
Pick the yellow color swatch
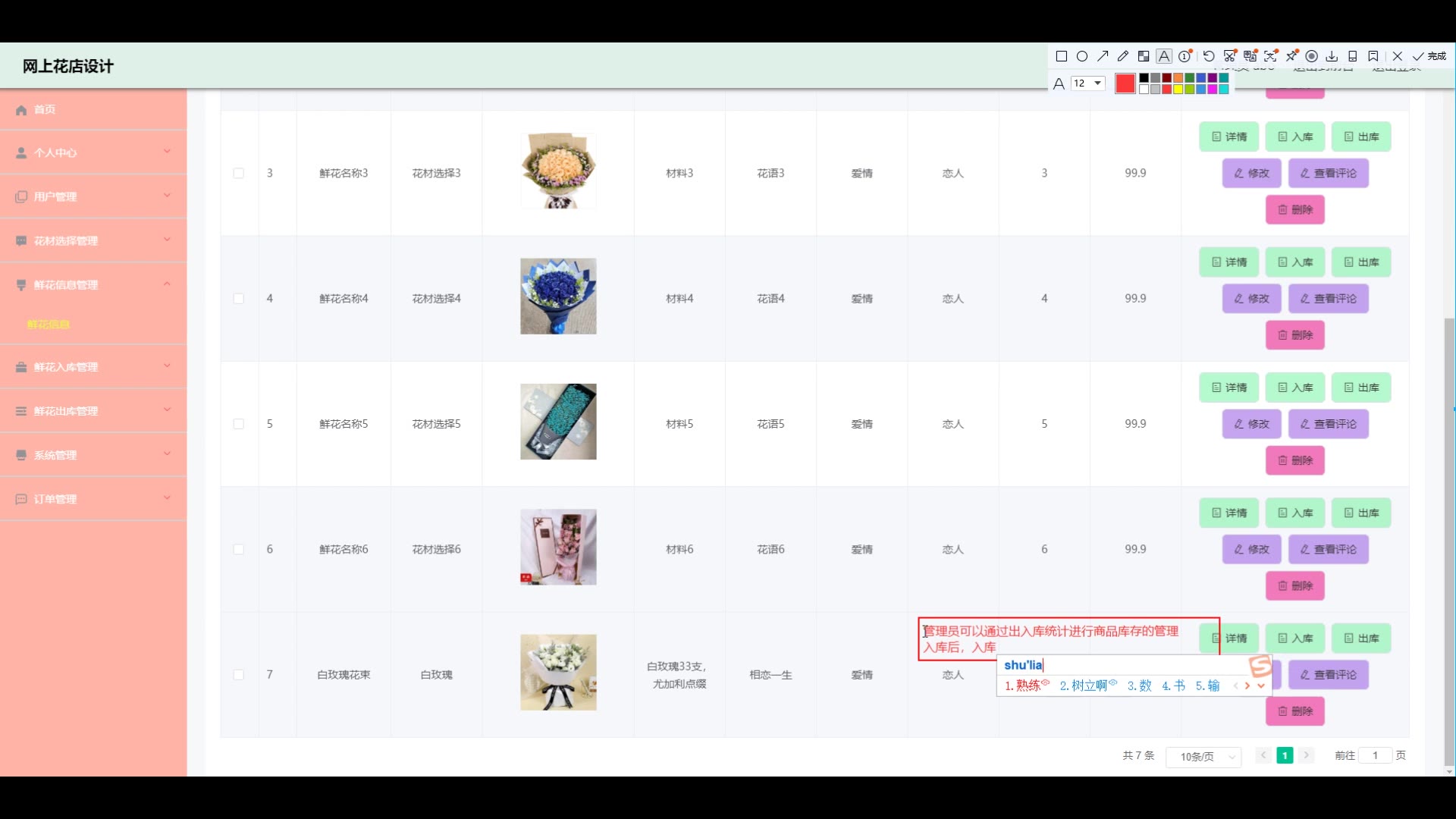click(x=1178, y=89)
